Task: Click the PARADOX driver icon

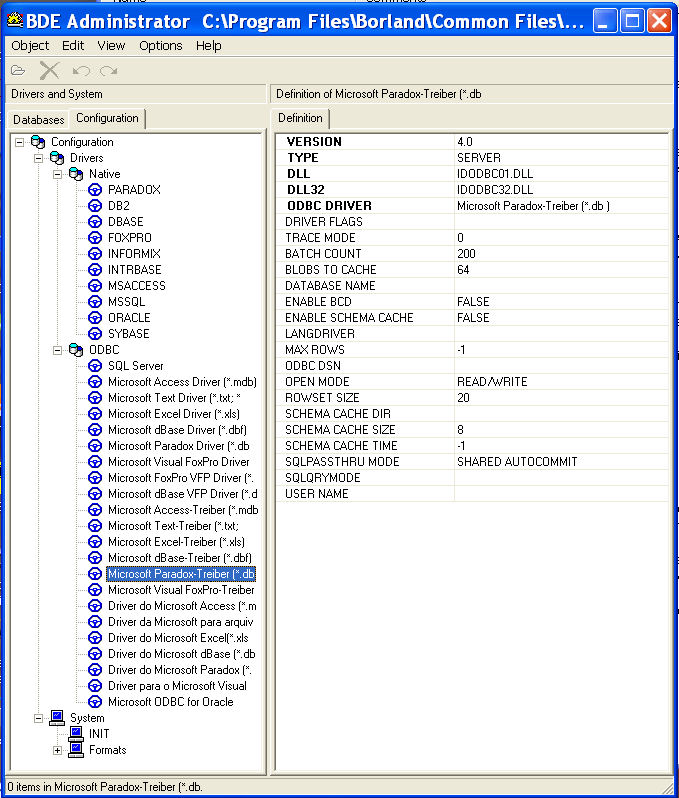Action: (x=95, y=190)
